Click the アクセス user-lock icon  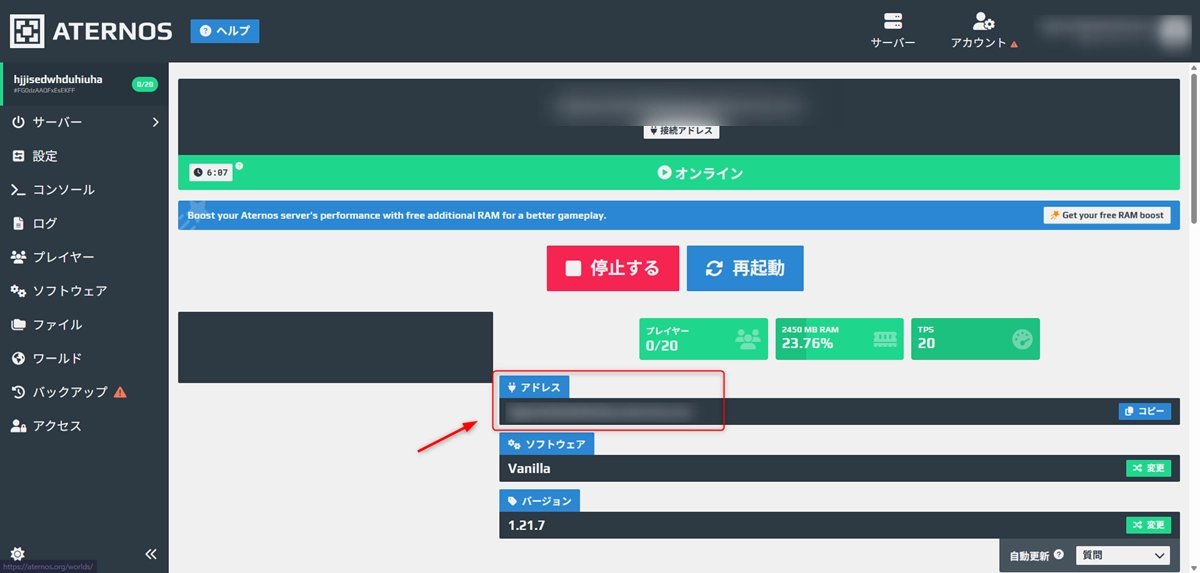point(18,426)
